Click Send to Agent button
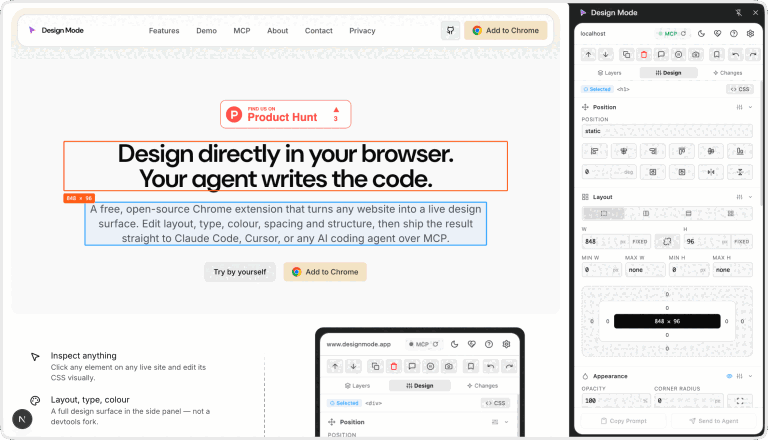The width and height of the screenshot is (768, 440). click(x=713, y=421)
